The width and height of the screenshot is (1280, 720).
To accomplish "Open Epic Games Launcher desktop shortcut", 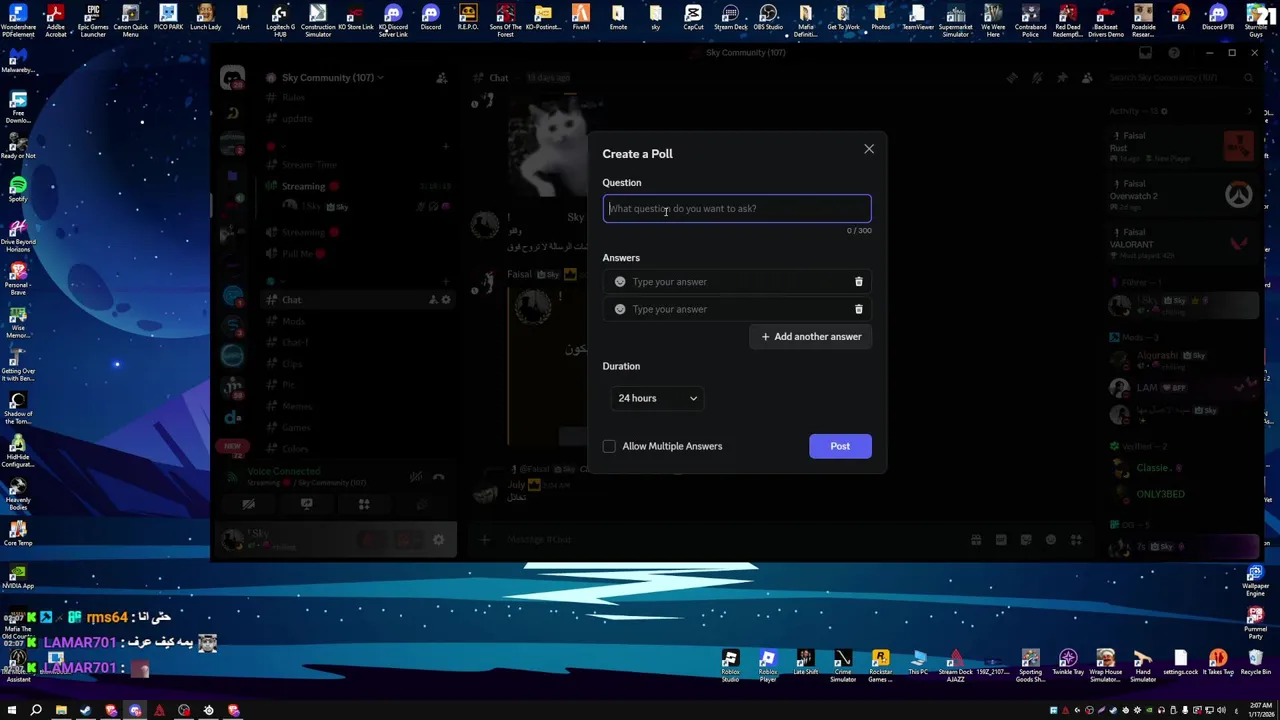I will 93,20.
